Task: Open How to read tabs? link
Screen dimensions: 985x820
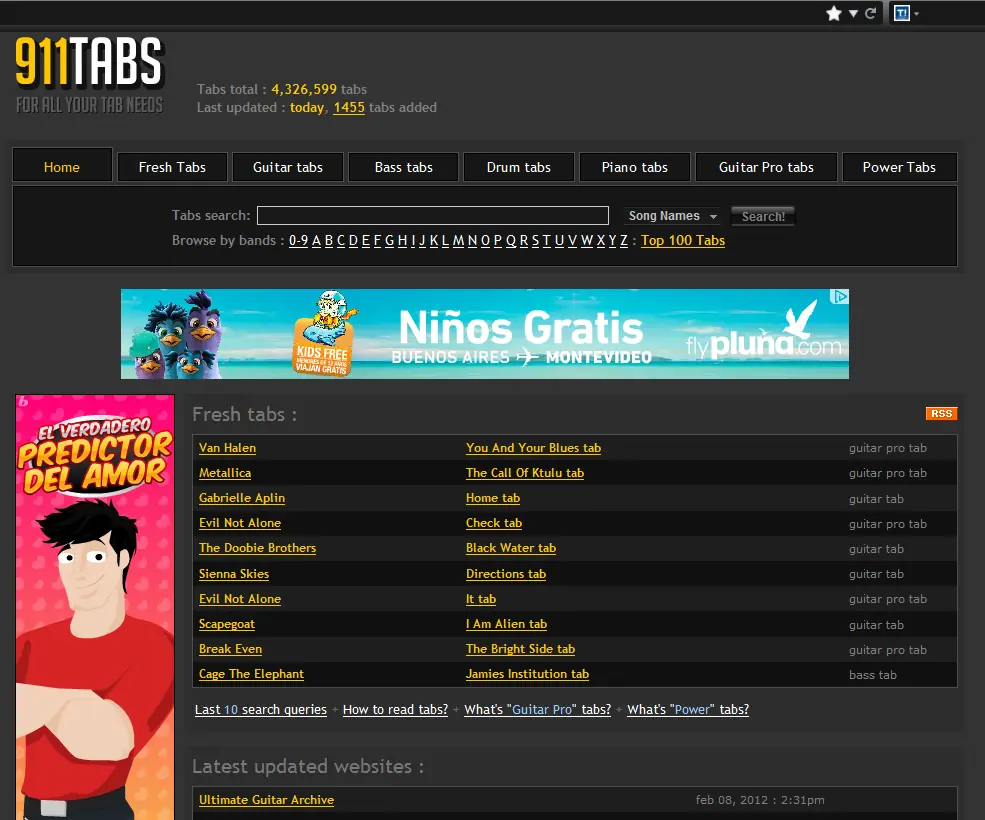Action: [x=395, y=709]
